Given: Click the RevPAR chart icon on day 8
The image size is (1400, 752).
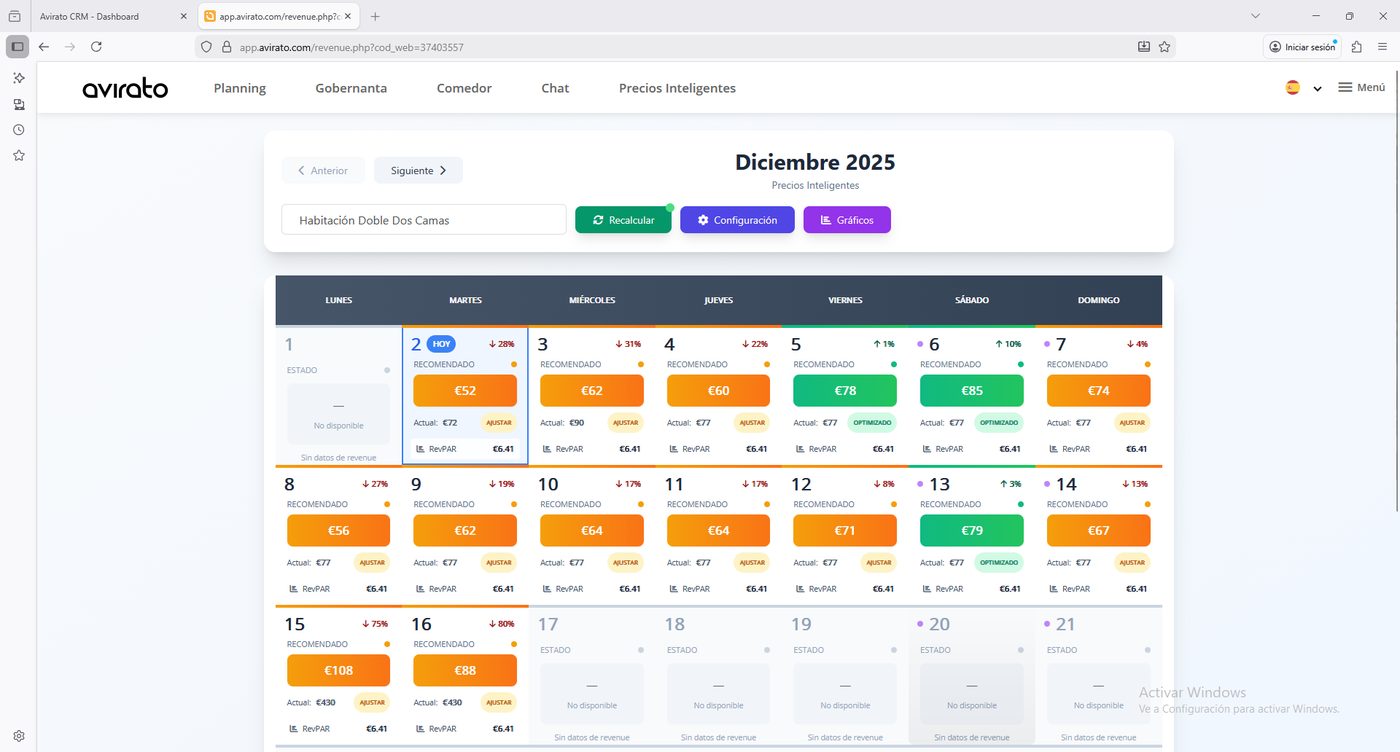Looking at the screenshot, I should point(294,589).
